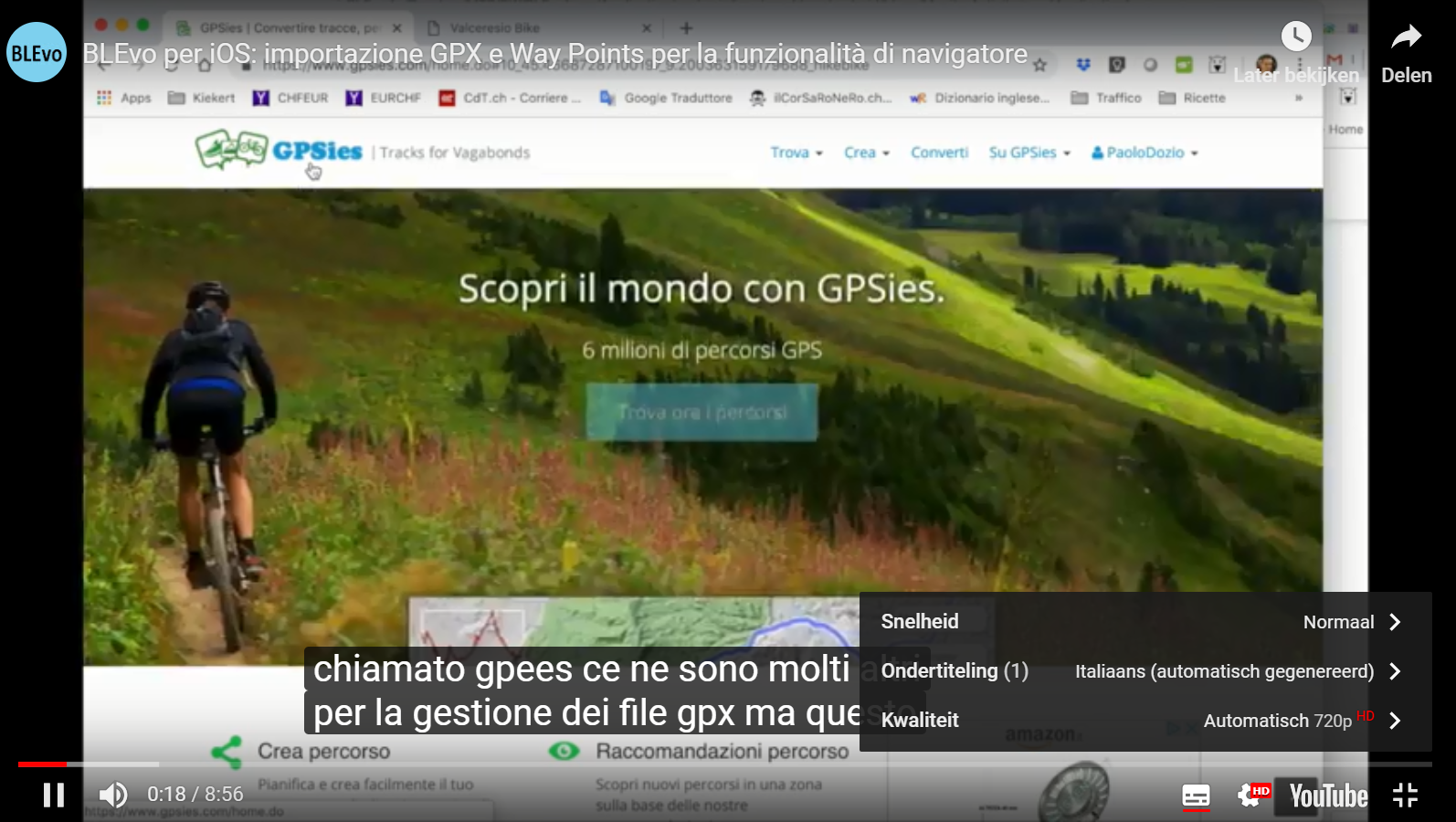Open the Ondertiteling subtitles submenu
This screenshot has height=822, width=1456.
[x=1145, y=671]
